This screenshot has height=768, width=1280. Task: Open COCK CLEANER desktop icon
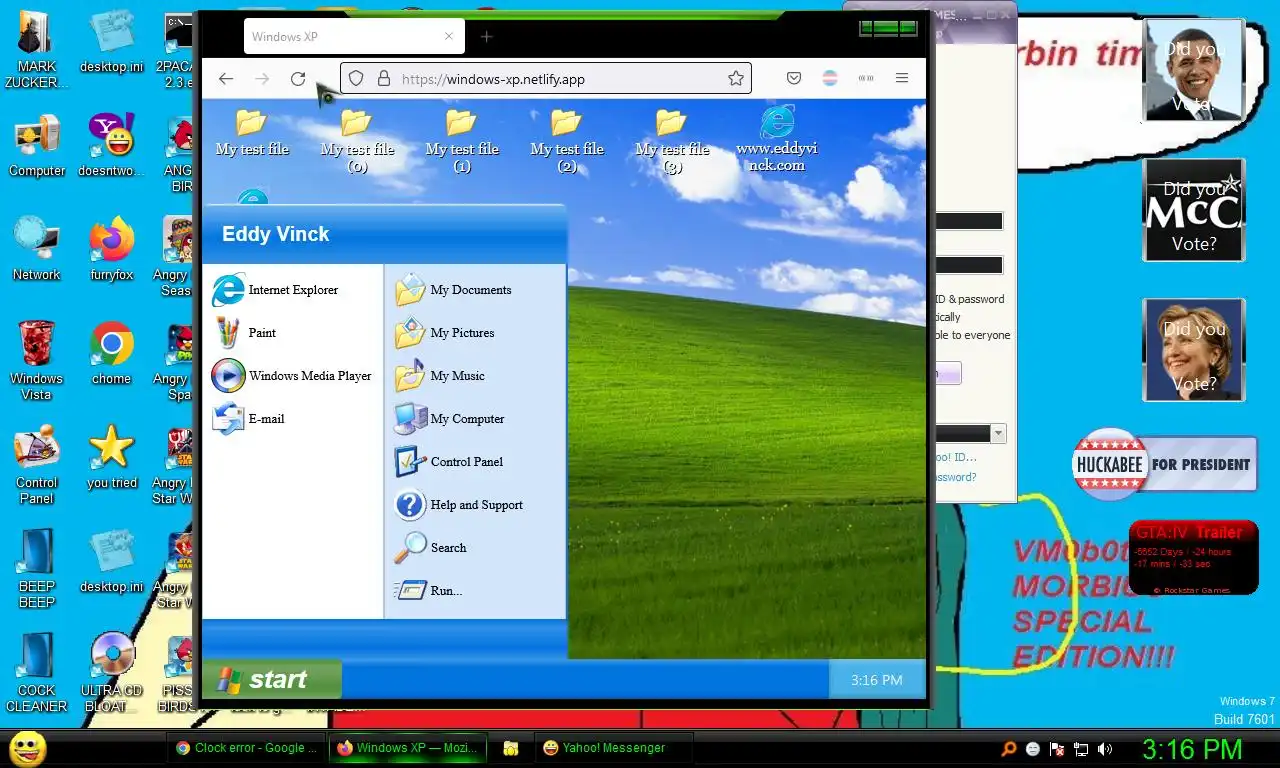coord(37,672)
